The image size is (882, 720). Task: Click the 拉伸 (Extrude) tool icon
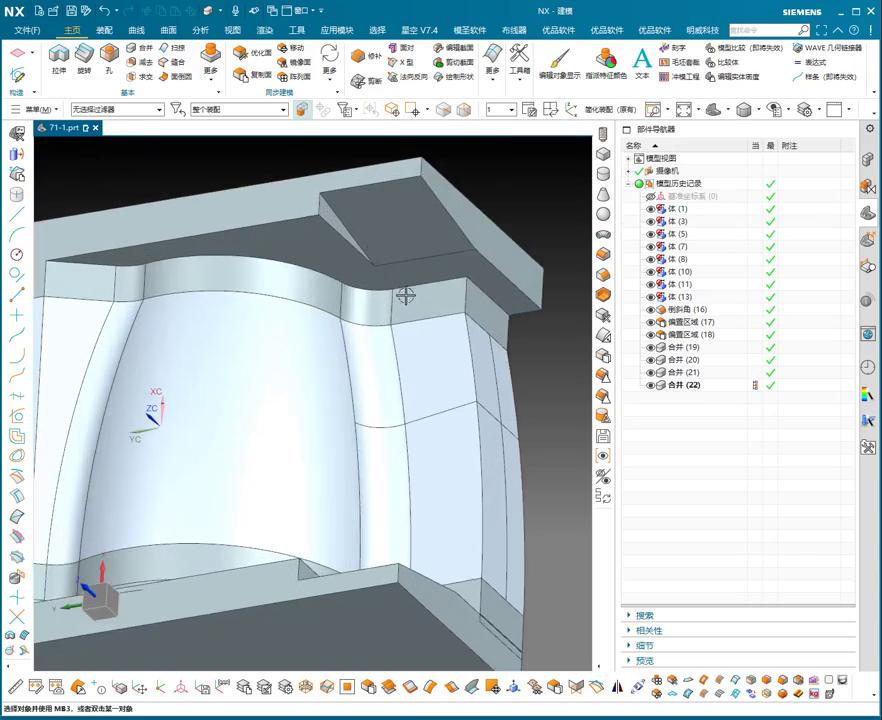tap(59, 54)
